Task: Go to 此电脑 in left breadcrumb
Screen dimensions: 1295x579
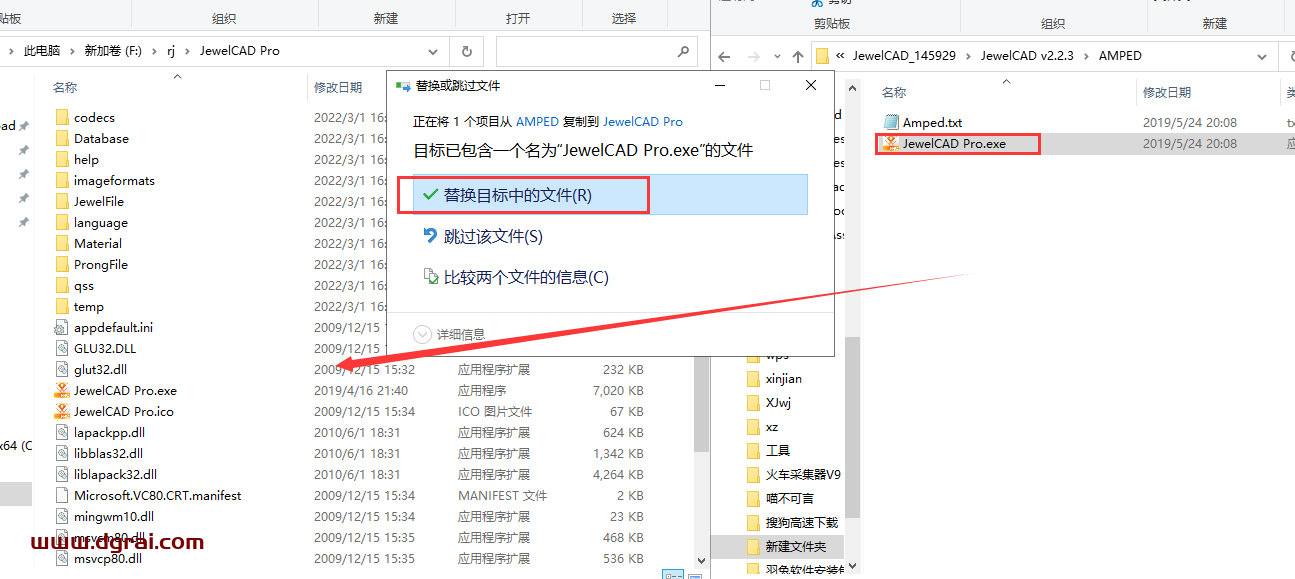Action: 42,50
